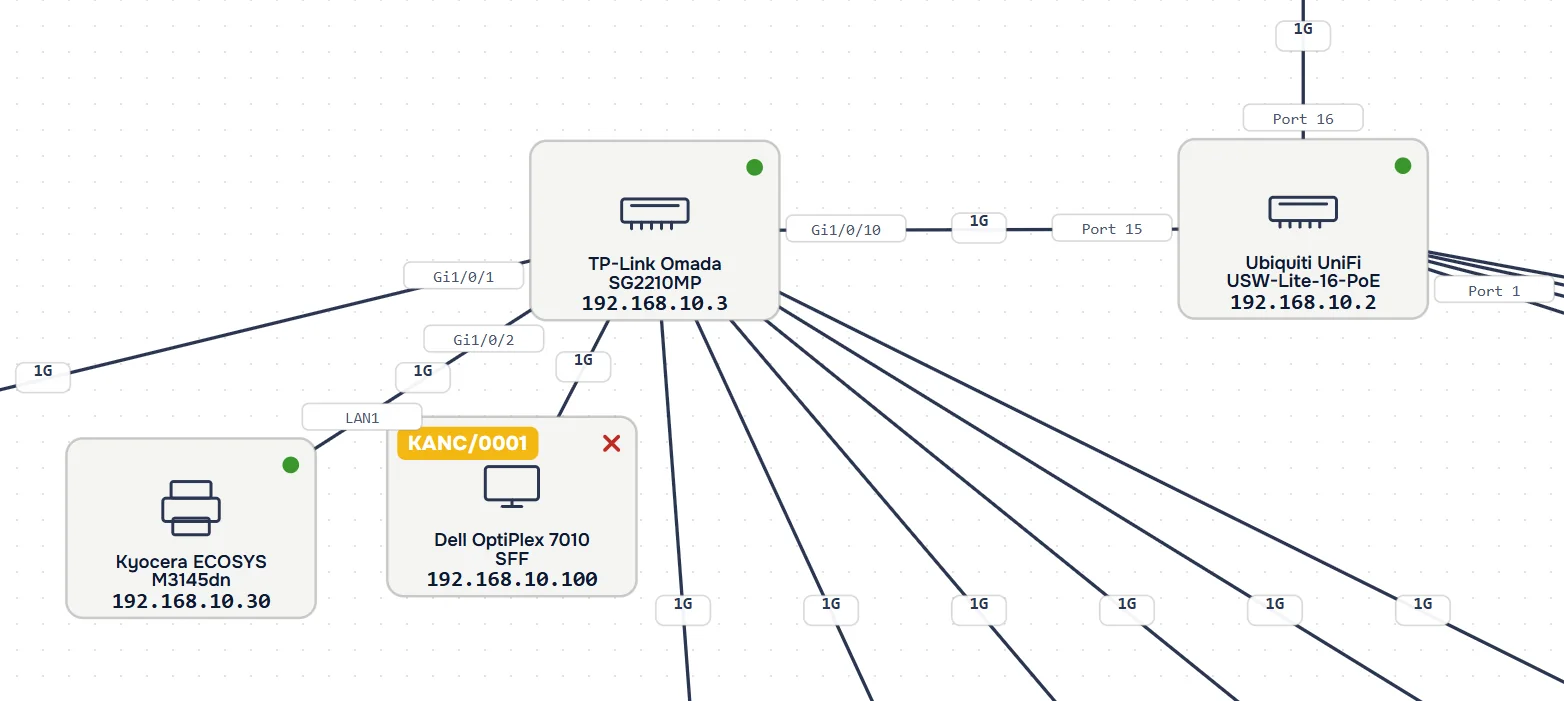The image size is (1564, 701).
Task: Select the Gi1/0/1 port label
Action: pyautogui.click(x=464, y=275)
